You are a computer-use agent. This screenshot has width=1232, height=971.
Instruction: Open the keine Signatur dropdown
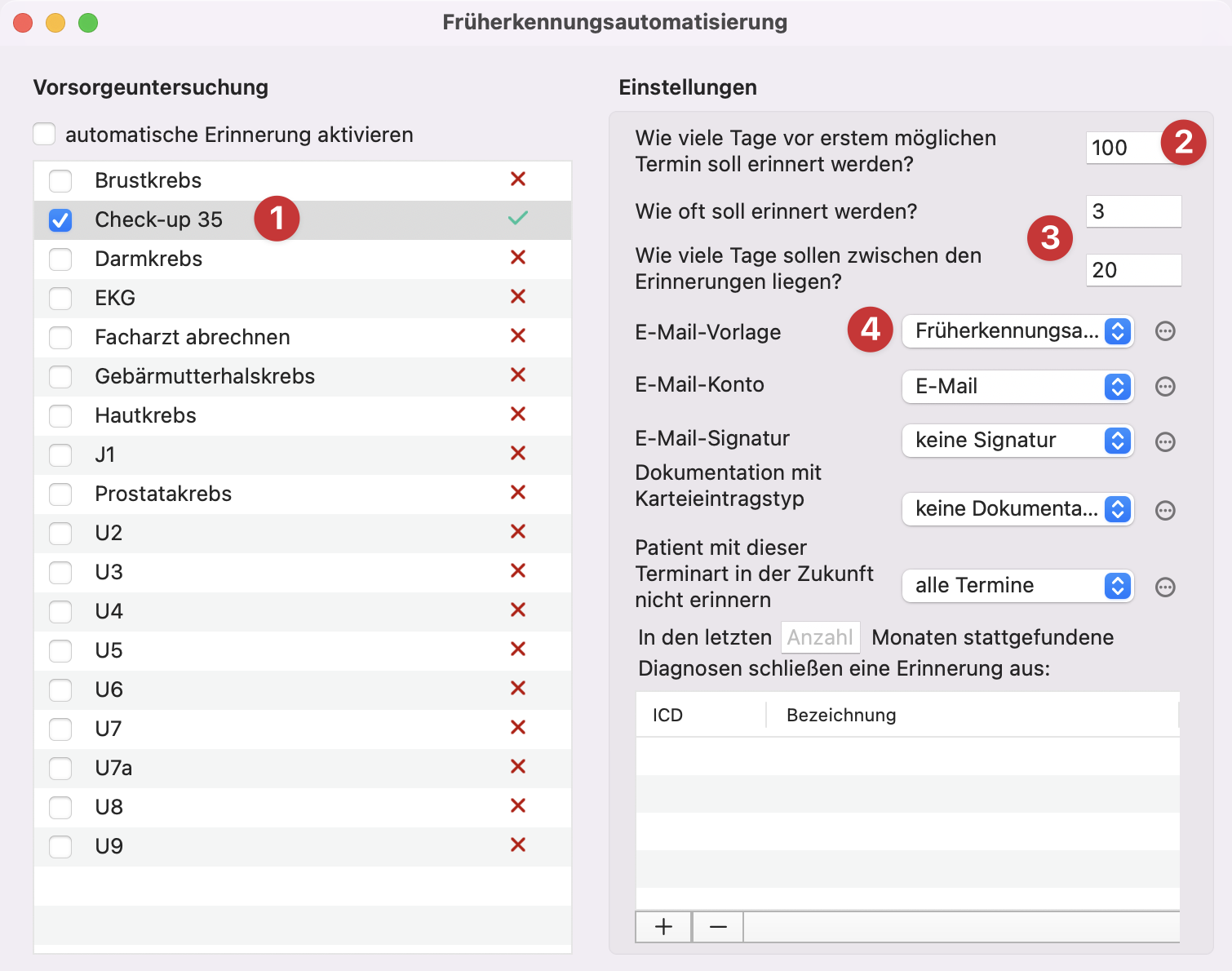[x=1017, y=441]
